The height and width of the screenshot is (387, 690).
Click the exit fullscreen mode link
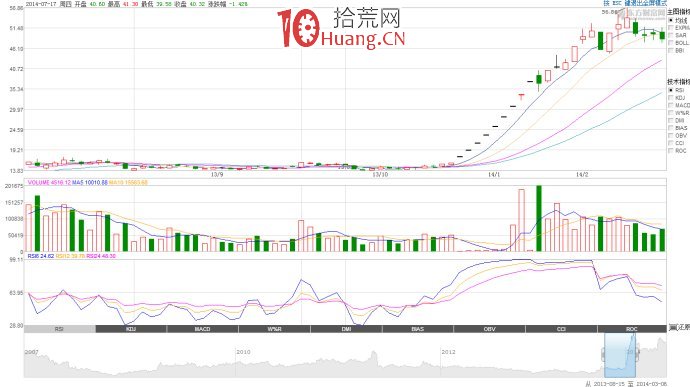coord(646,3)
